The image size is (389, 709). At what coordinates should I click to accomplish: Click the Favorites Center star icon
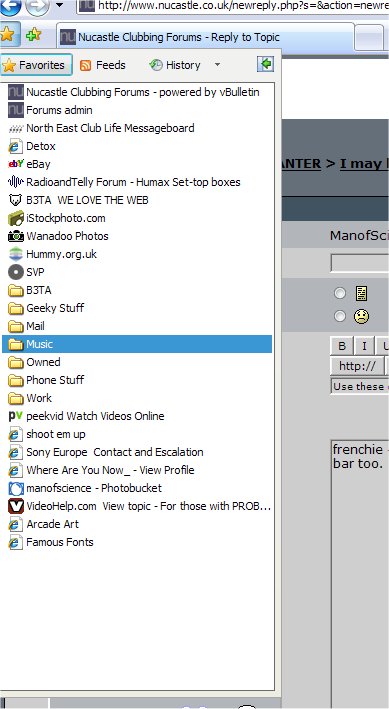tap(8, 34)
